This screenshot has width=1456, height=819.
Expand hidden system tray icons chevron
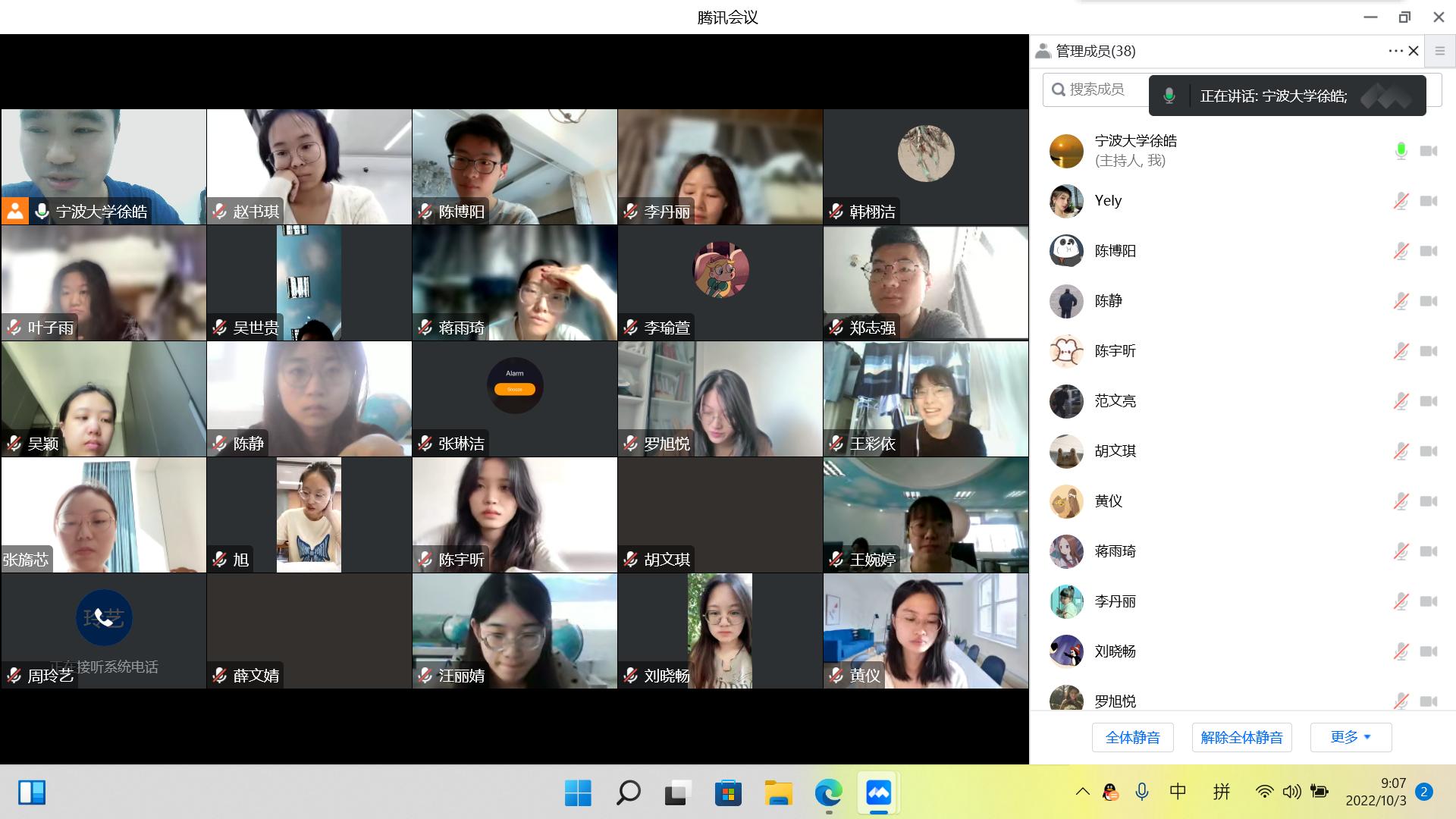tap(1082, 792)
